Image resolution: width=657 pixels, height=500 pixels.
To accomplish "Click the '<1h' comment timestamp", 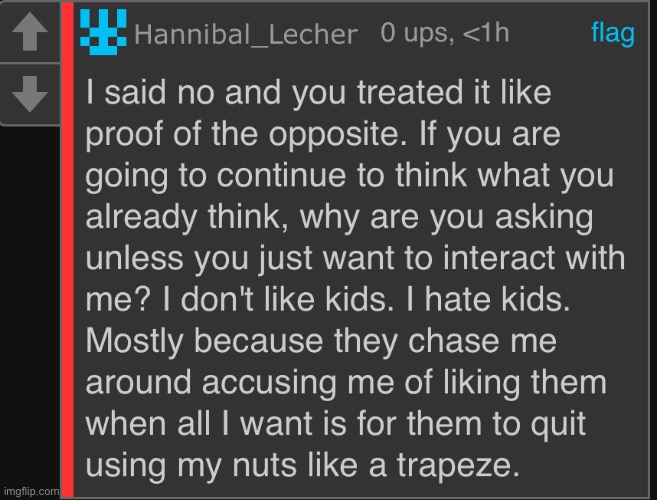I will coord(486,33).
